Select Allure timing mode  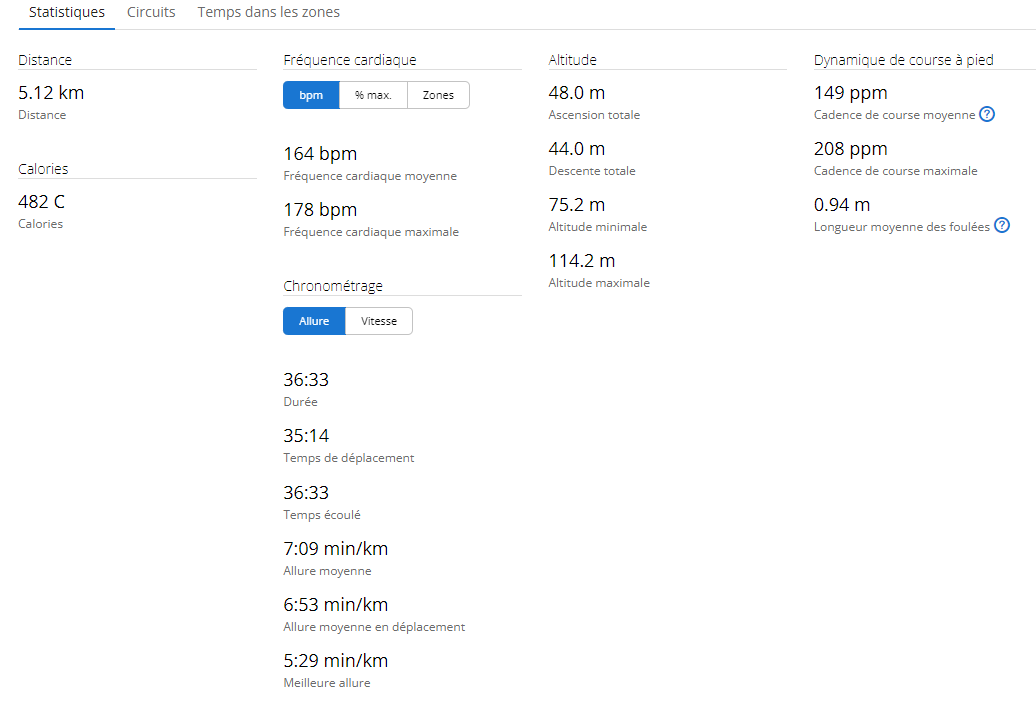314,321
